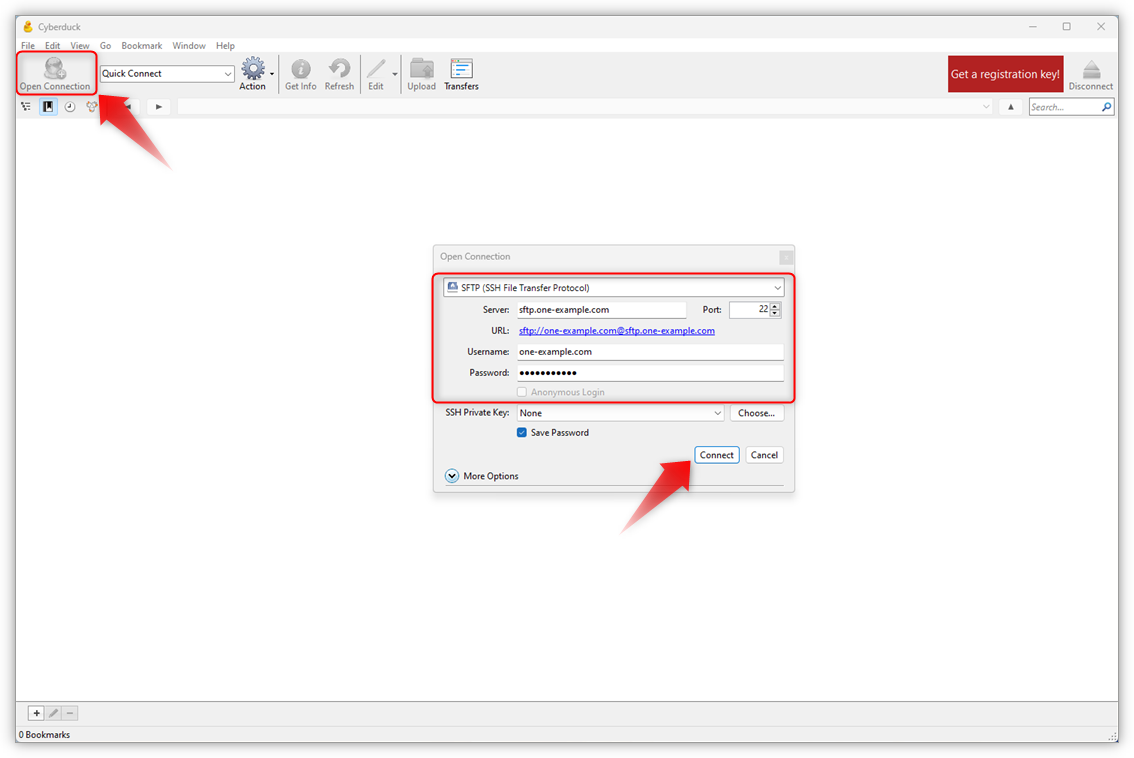Increase the Port value with stepper
Image resolution: width=1134 pixels, height=758 pixels.
click(x=775, y=306)
